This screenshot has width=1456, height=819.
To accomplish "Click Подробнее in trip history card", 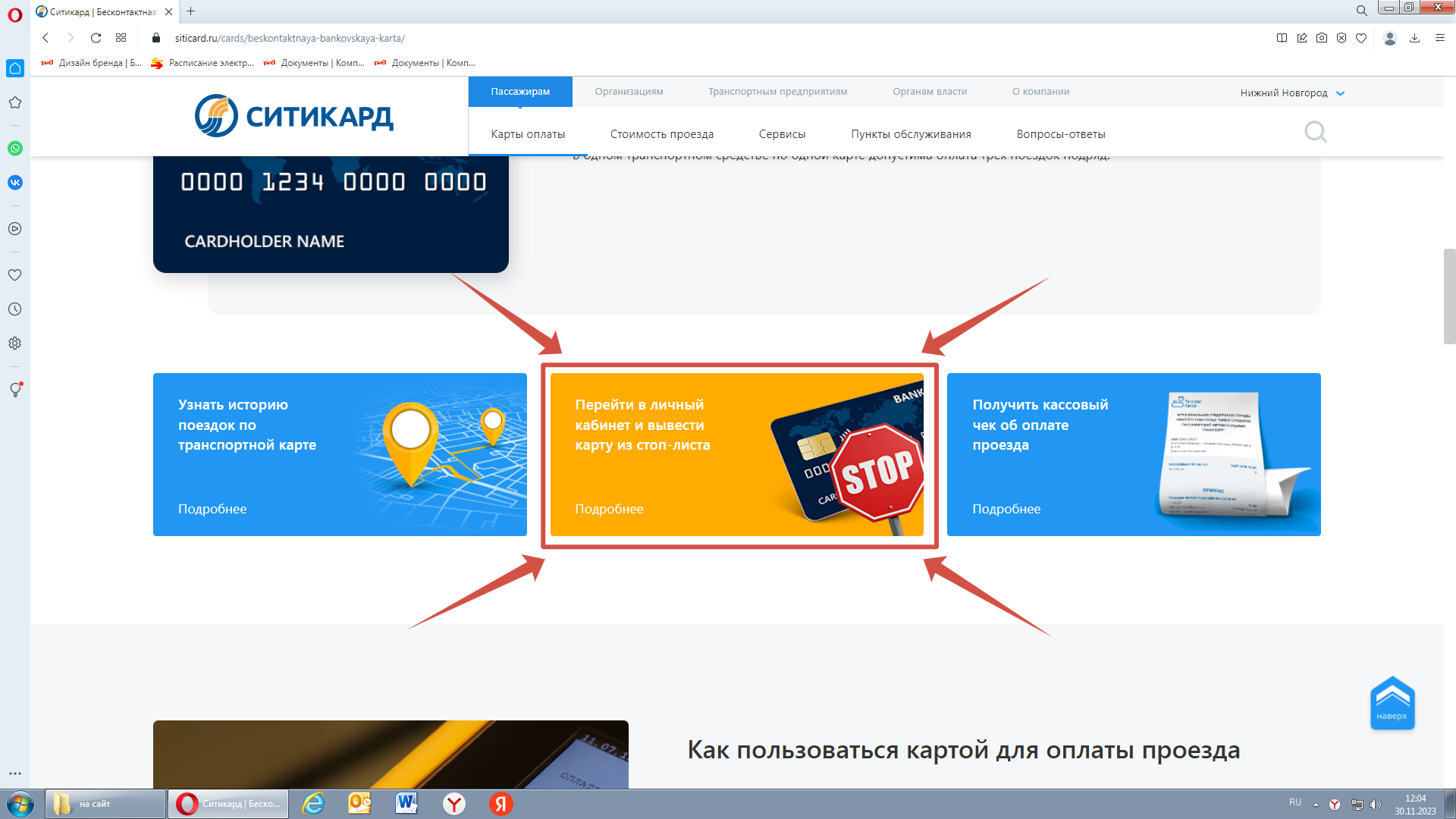I will 212,509.
